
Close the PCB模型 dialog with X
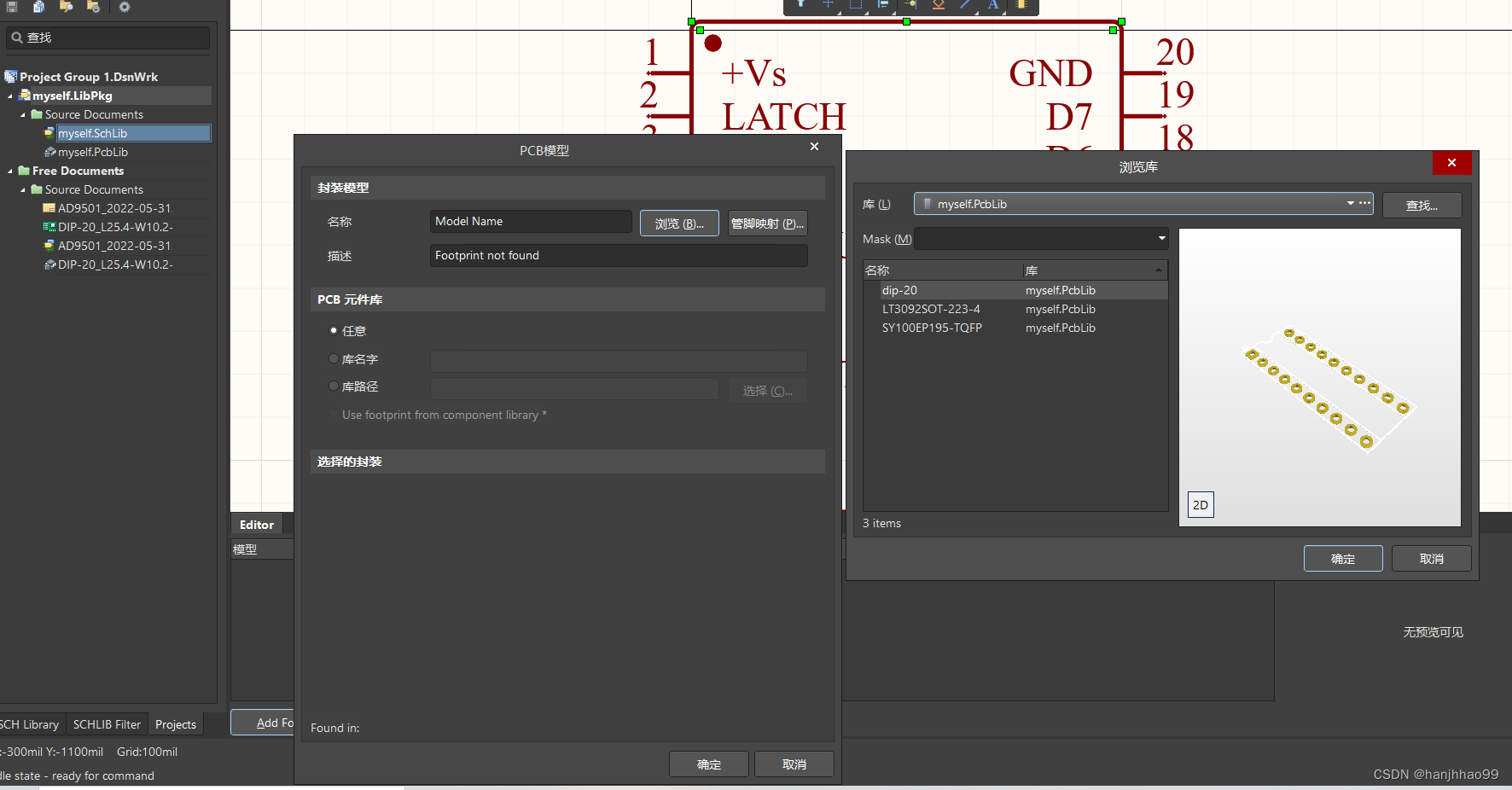click(814, 147)
